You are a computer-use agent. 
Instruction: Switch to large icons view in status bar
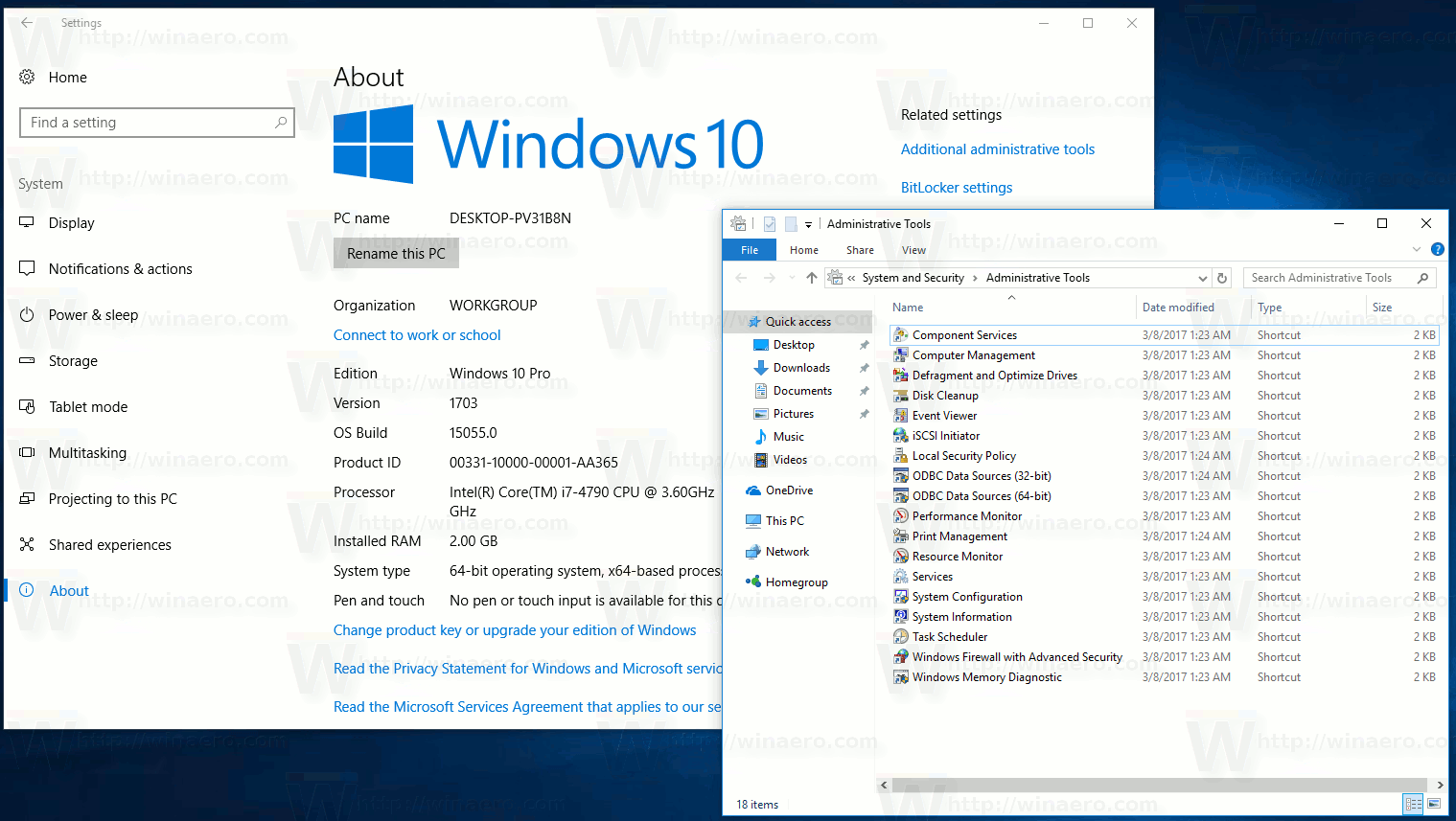(x=1435, y=804)
